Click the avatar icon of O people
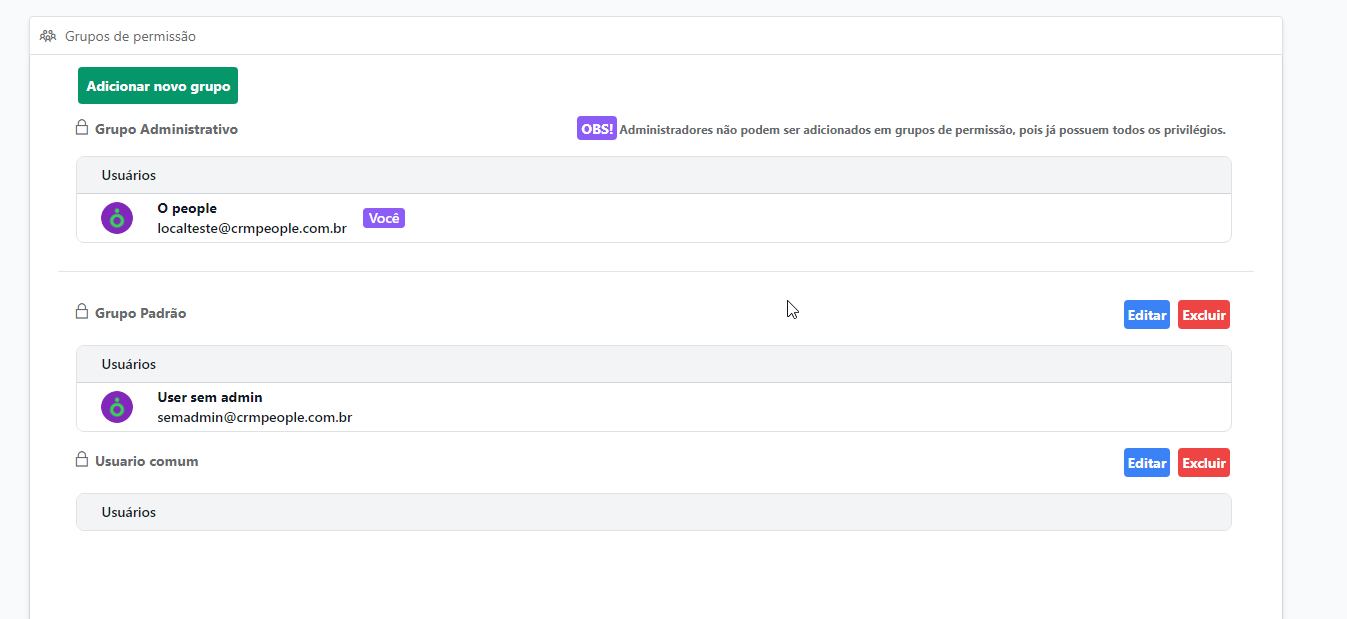 [x=117, y=218]
